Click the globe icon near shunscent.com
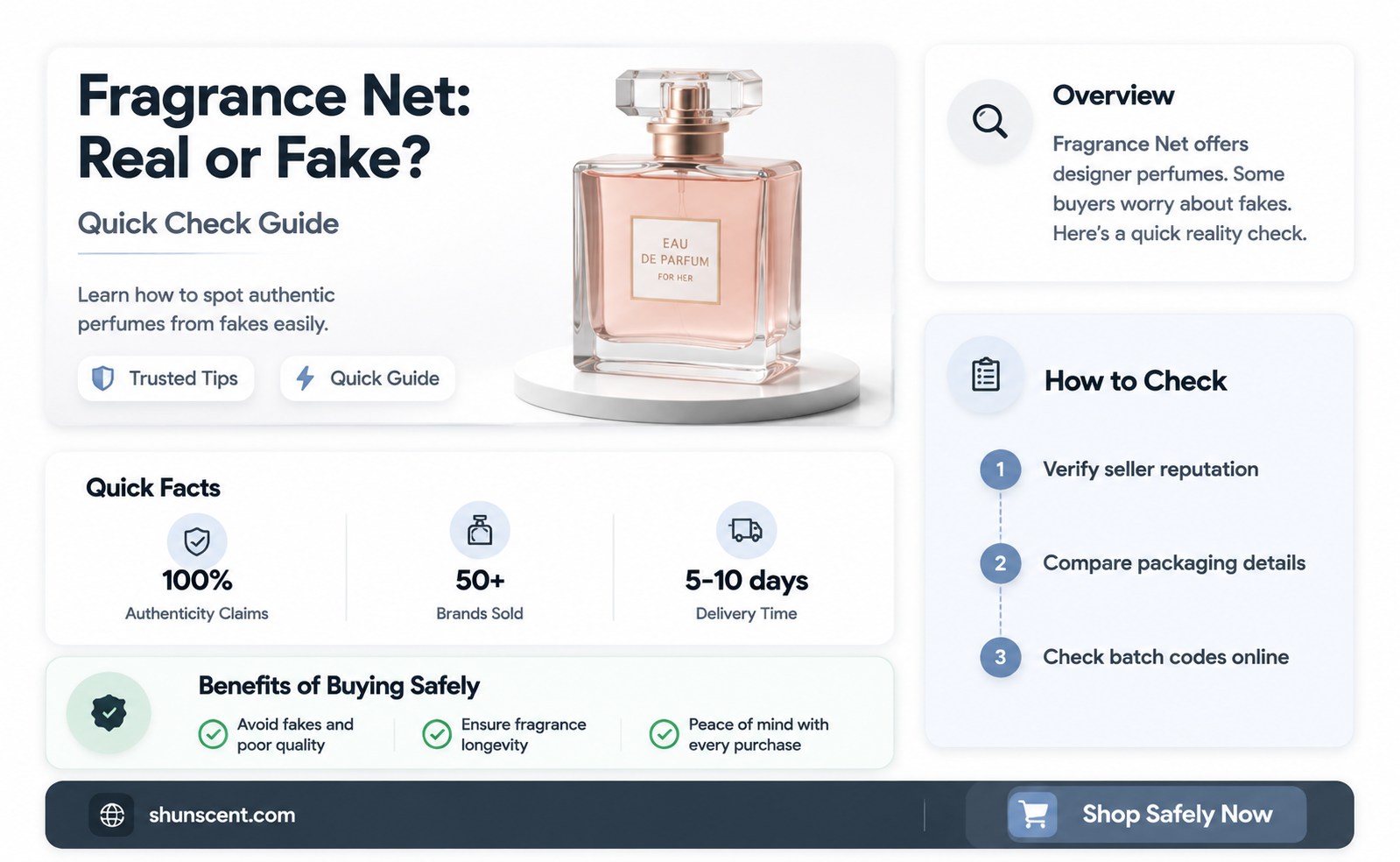 (x=112, y=815)
